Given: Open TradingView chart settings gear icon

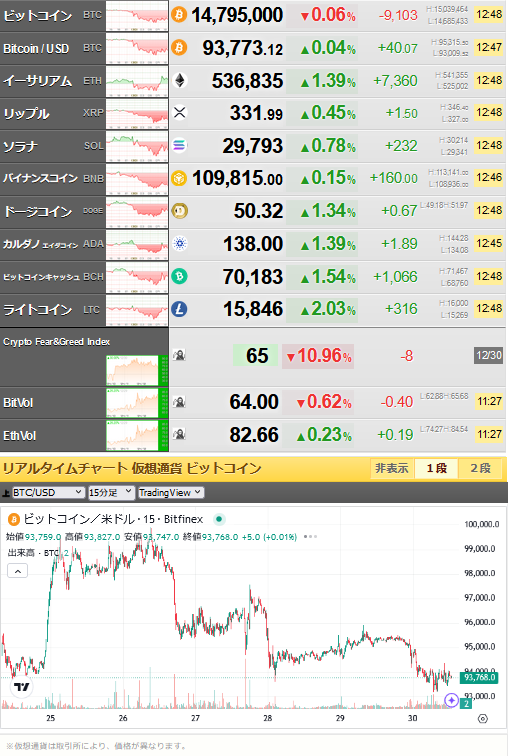Looking at the screenshot, I should (482, 718).
